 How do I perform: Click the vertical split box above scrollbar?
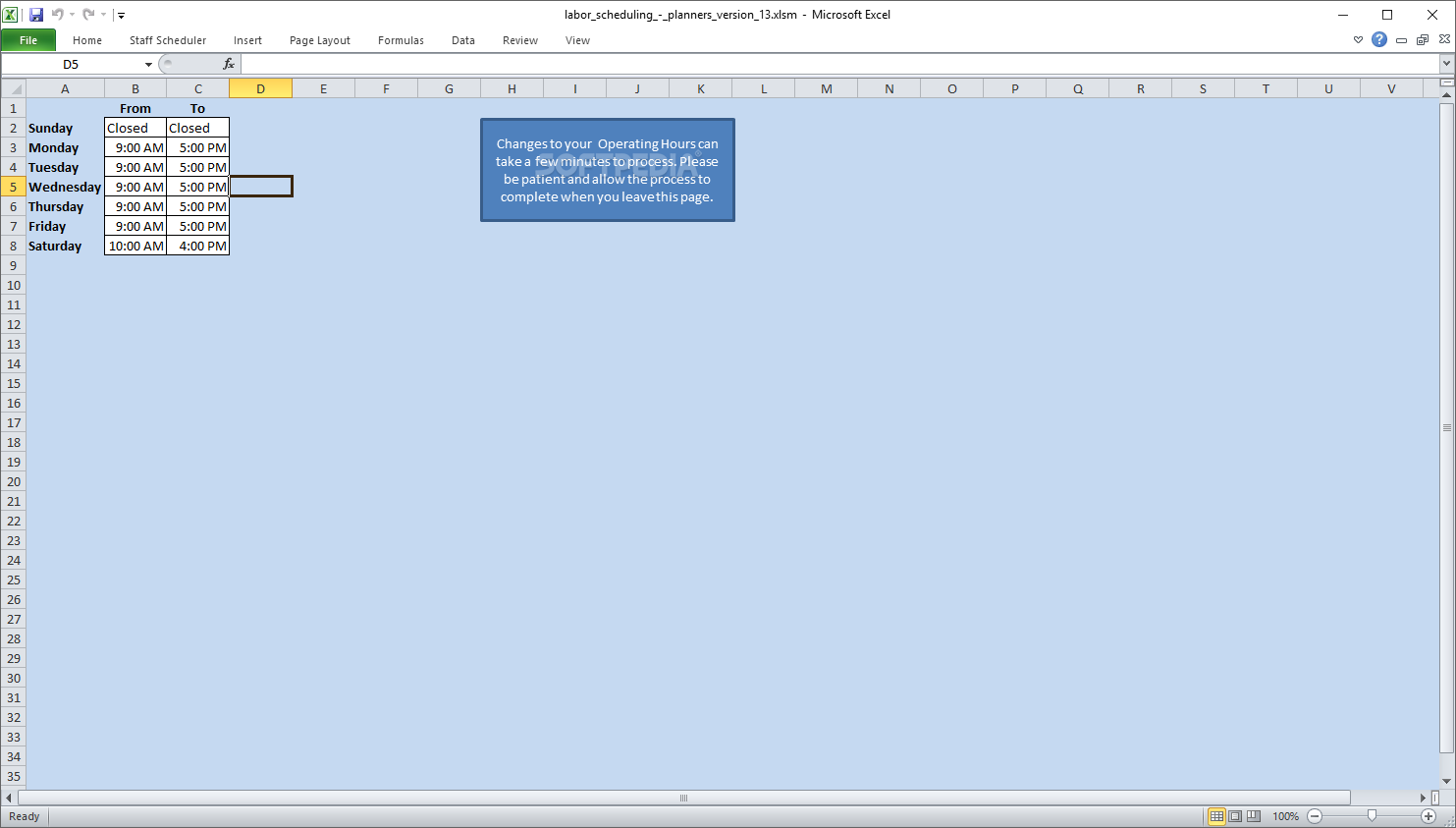click(x=1446, y=83)
